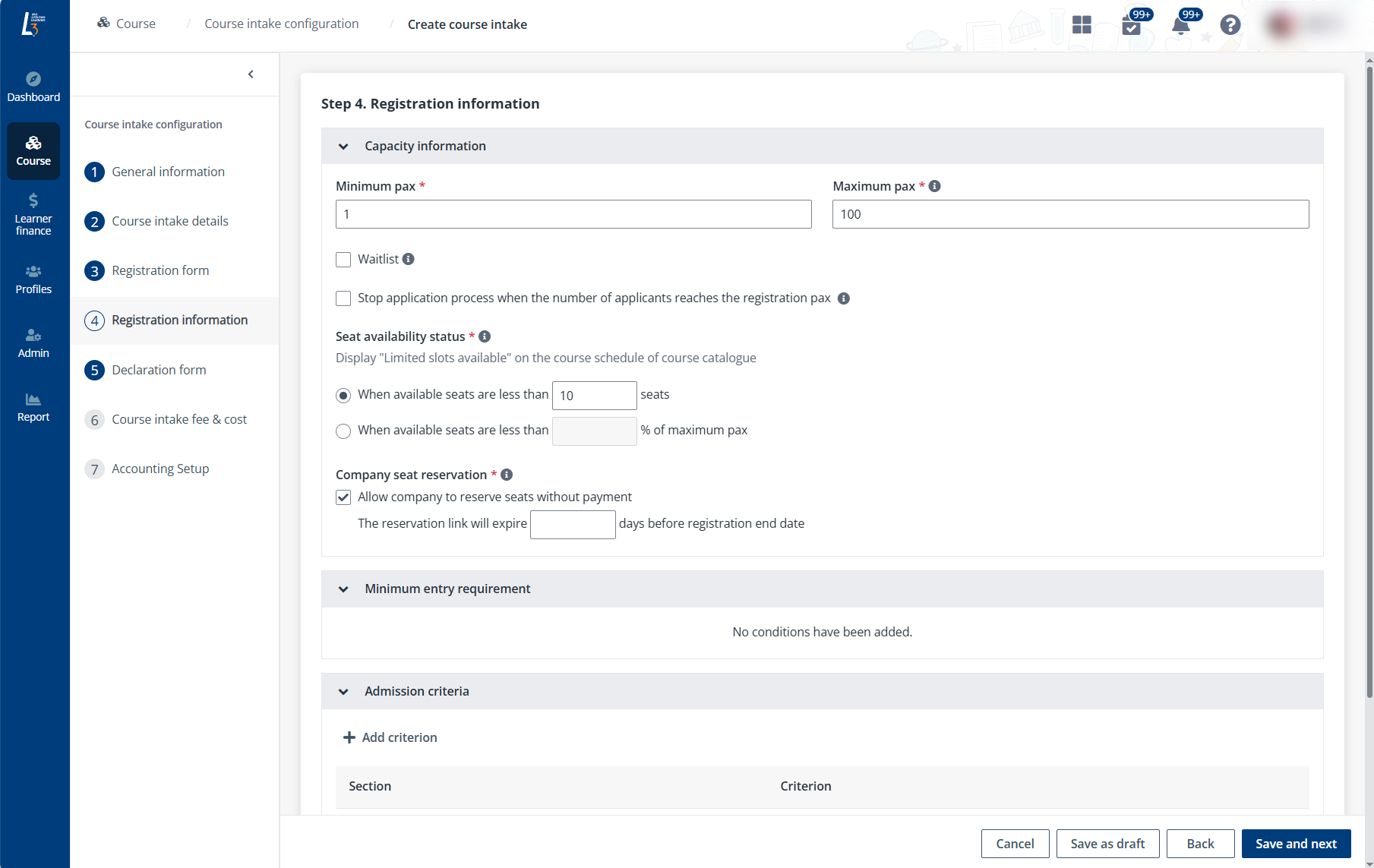Go to step 5 Declaration form

[159, 370]
